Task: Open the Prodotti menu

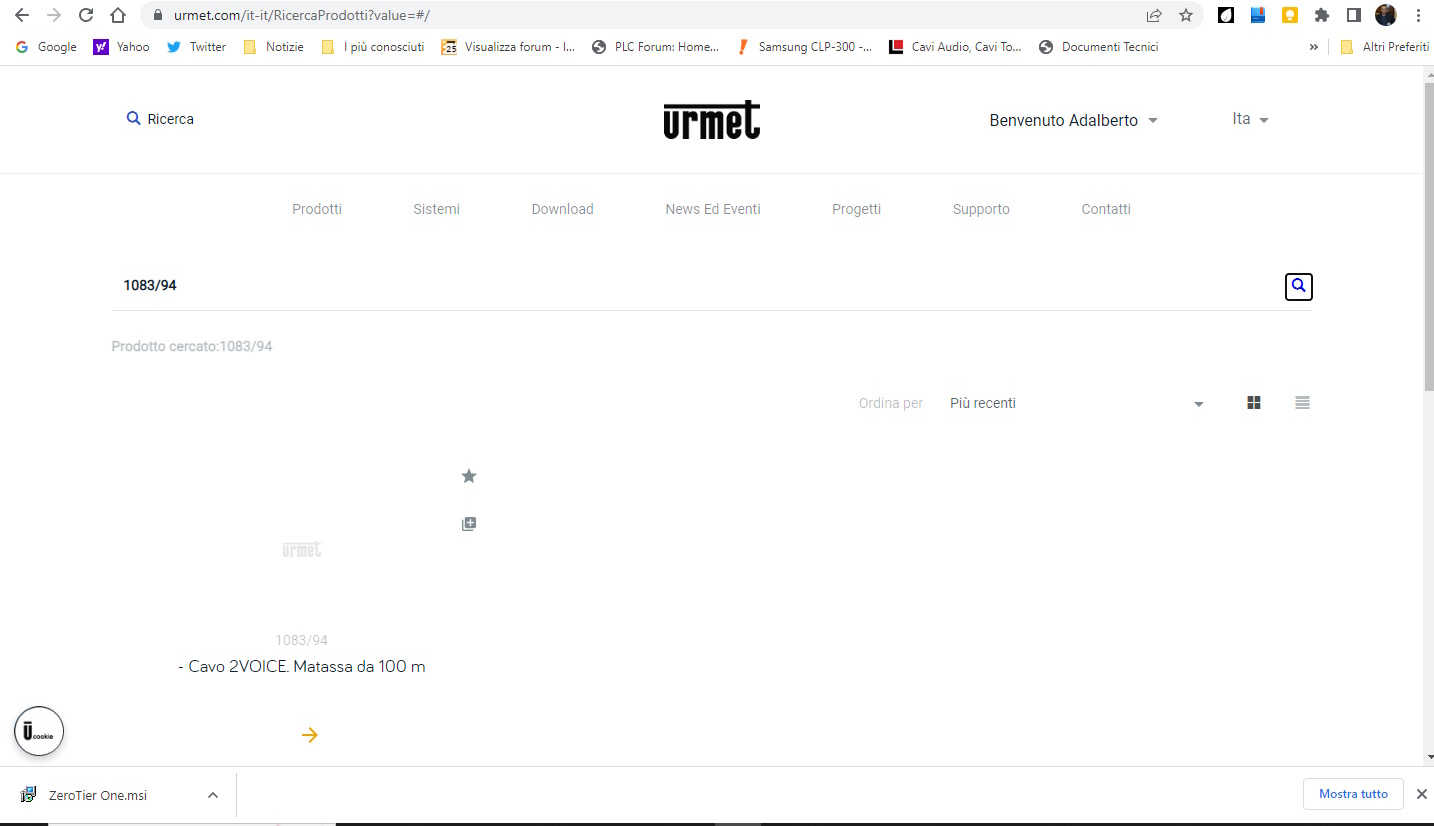Action: (317, 209)
